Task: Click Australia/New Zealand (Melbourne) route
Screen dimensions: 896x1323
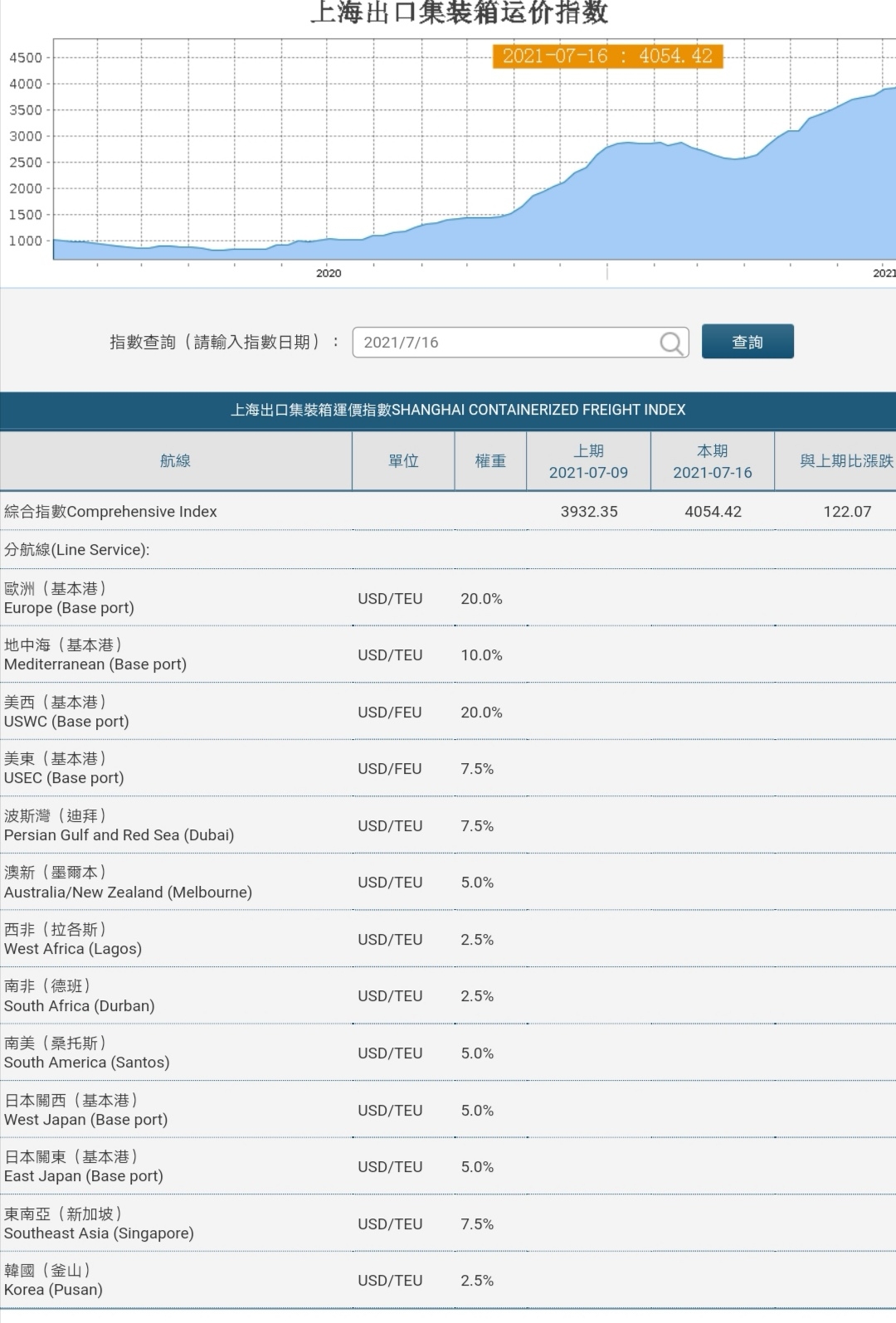Action: point(128,883)
